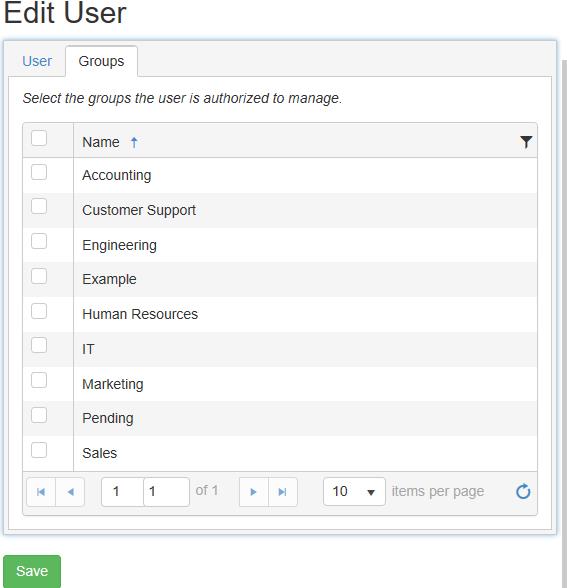
Task: Click the page number input field
Action: tap(145, 492)
